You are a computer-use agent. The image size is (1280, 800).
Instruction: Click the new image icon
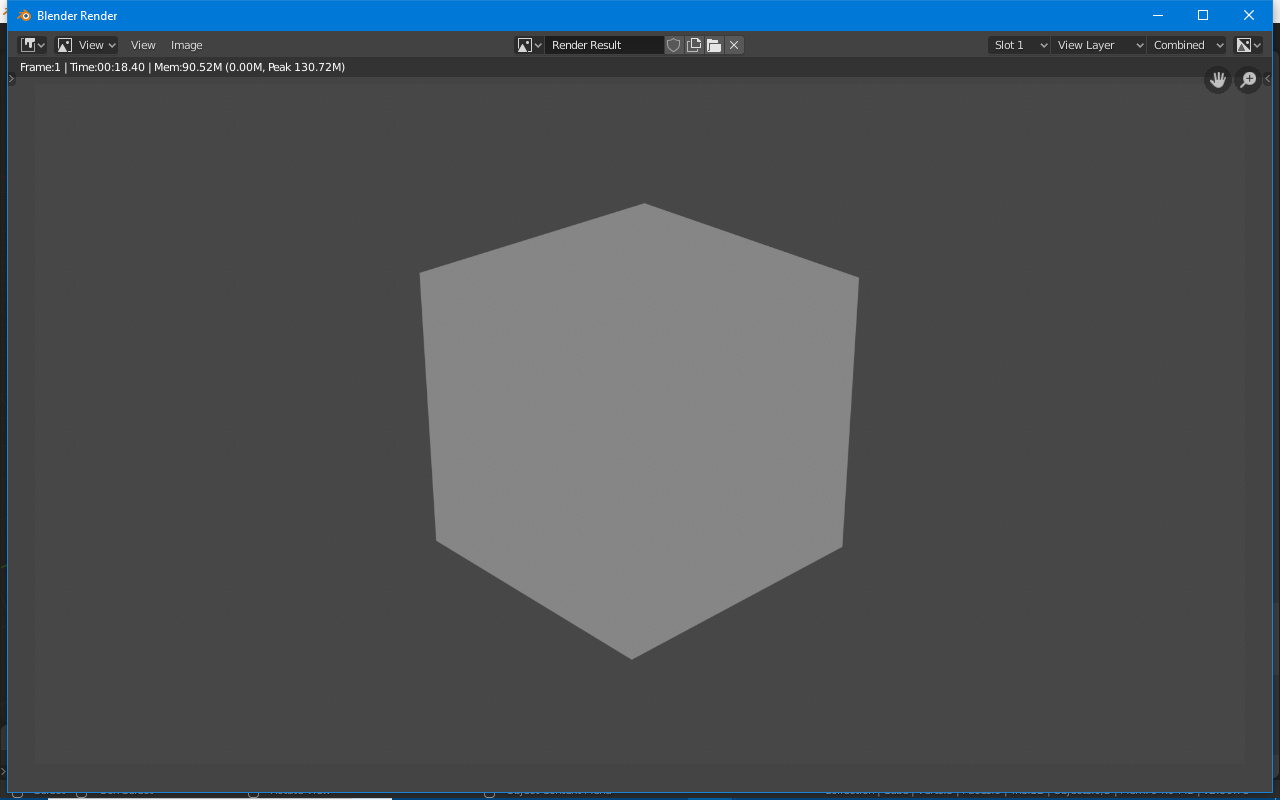(x=694, y=45)
